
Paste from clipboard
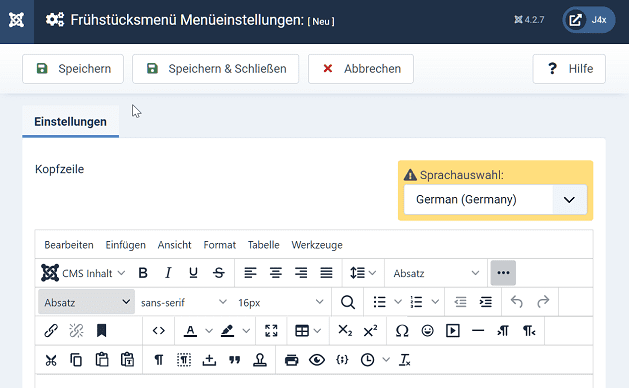coord(101,360)
